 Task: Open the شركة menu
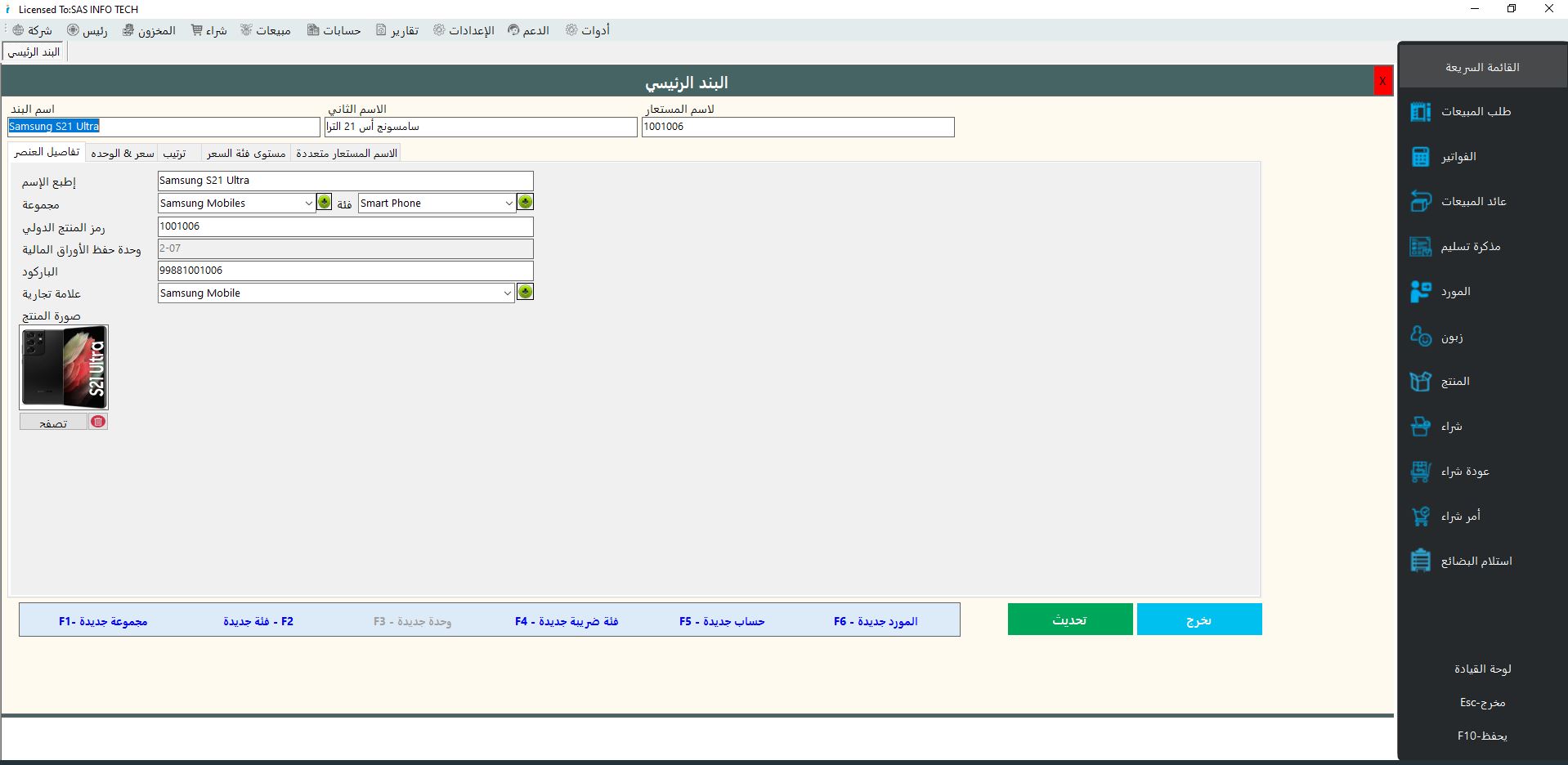pyautogui.click(x=33, y=30)
